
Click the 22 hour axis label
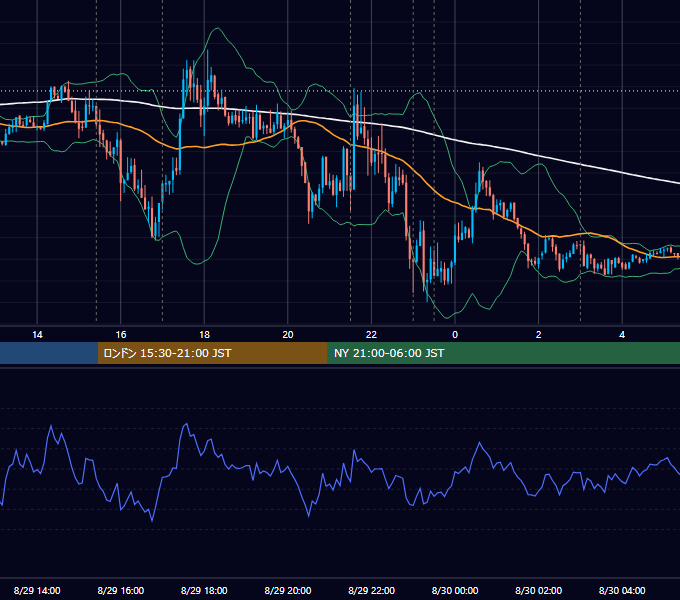pos(371,335)
